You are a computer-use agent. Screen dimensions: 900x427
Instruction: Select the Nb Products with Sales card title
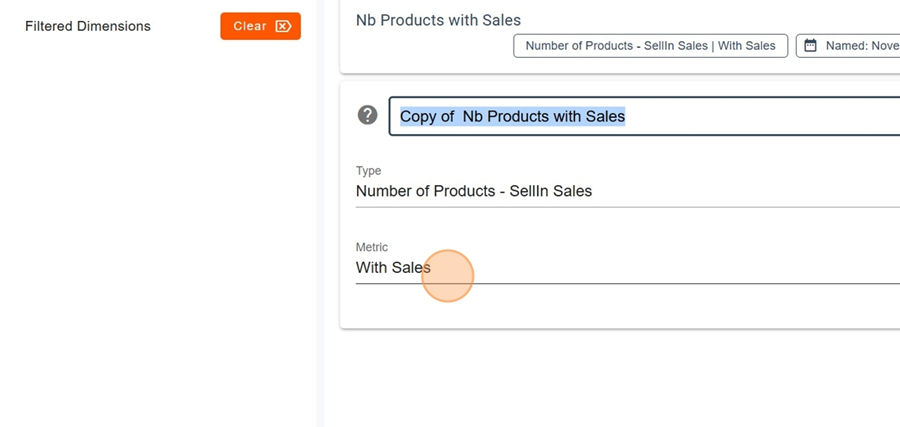click(x=438, y=20)
